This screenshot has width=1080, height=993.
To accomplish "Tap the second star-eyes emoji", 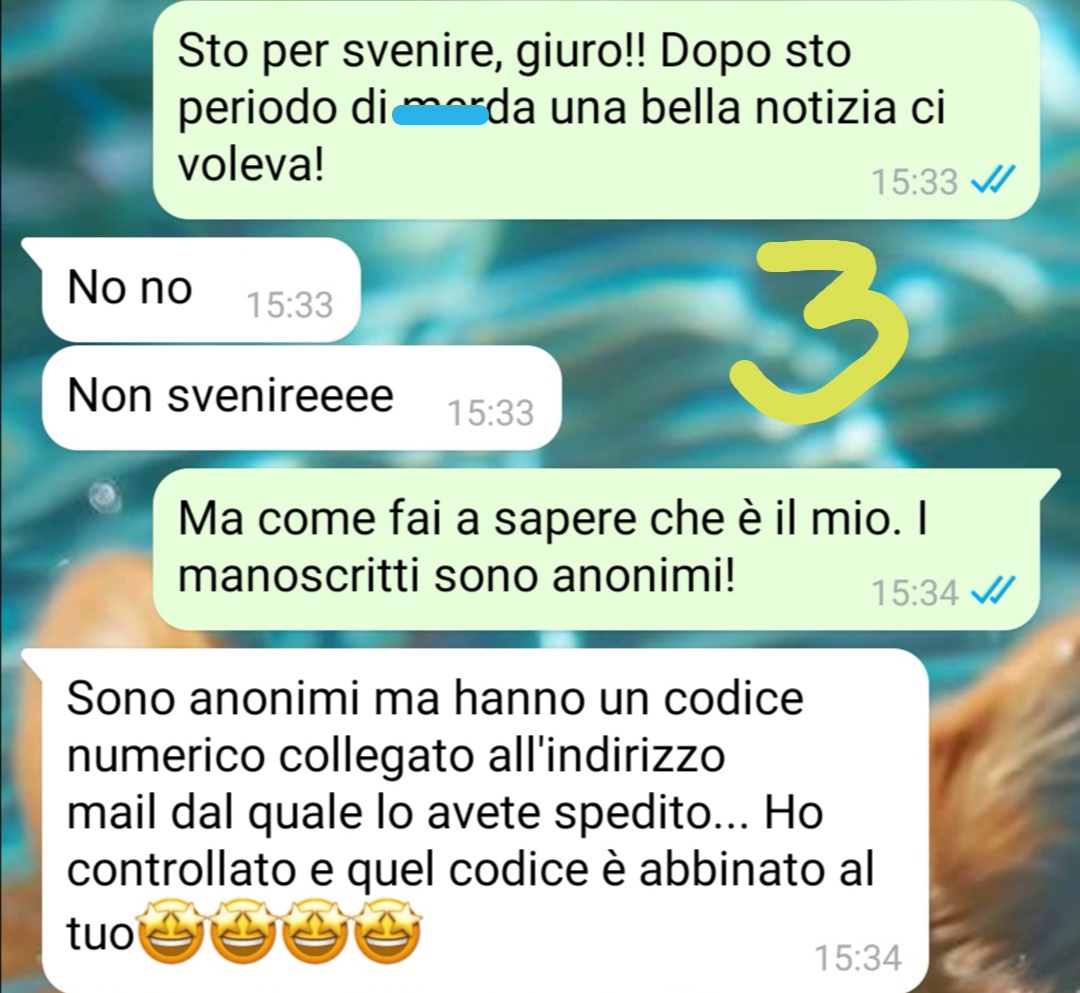I will coord(243,930).
